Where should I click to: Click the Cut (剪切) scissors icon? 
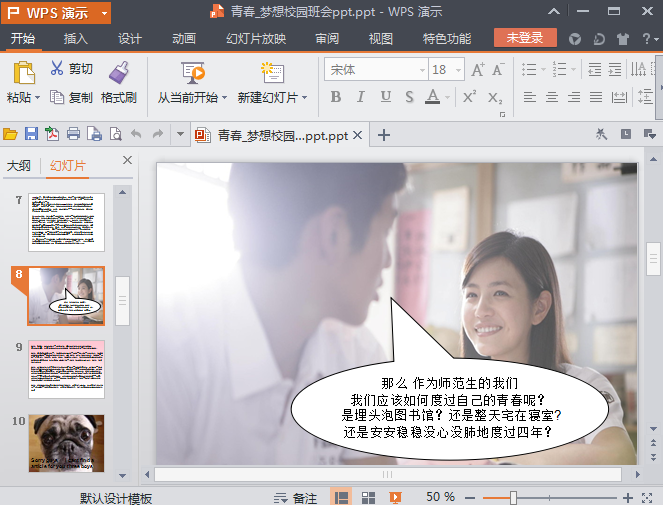pyautogui.click(x=56, y=69)
